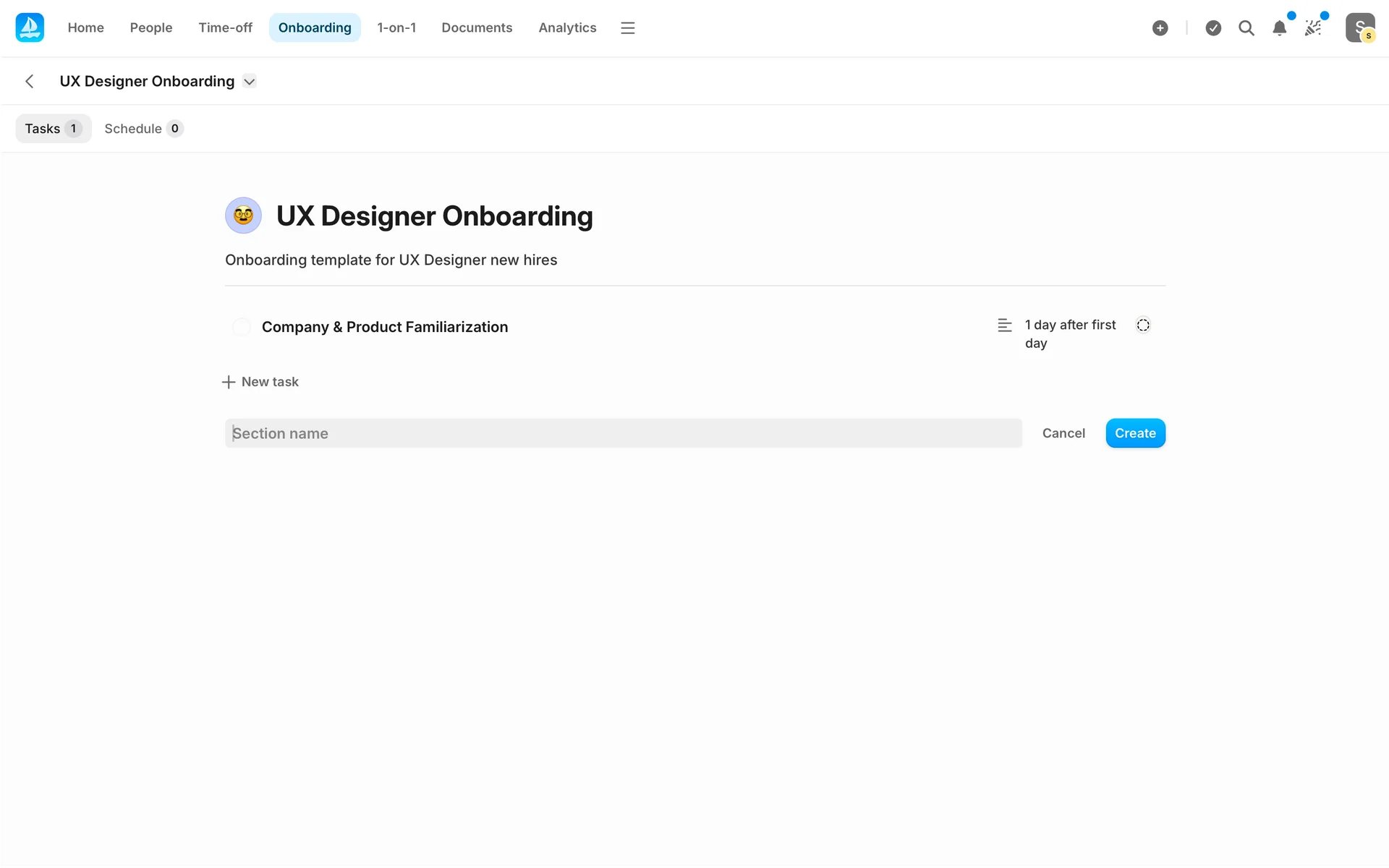Image resolution: width=1389 pixels, height=868 pixels.
Task: Open search with the magnifier icon
Action: pos(1246,28)
